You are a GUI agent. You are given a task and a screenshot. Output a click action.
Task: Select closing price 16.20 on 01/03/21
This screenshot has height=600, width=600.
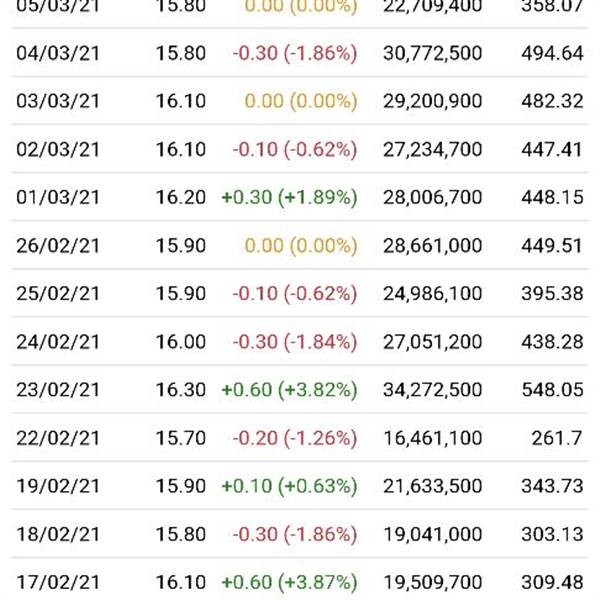click(181, 197)
